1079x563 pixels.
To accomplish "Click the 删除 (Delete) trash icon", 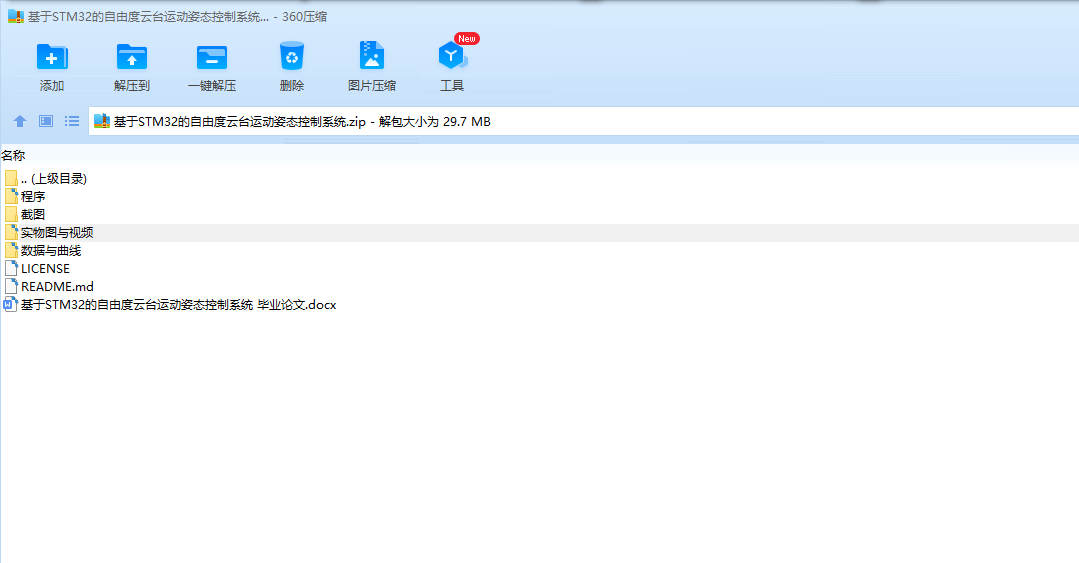I will [x=292, y=56].
